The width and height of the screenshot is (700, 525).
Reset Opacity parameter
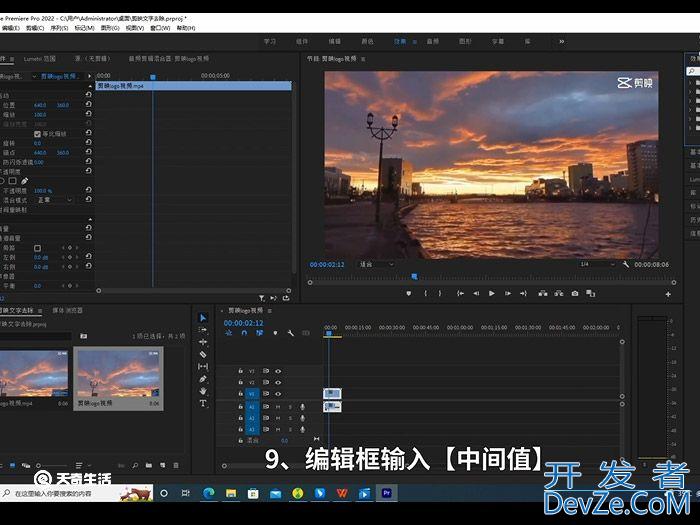88,190
